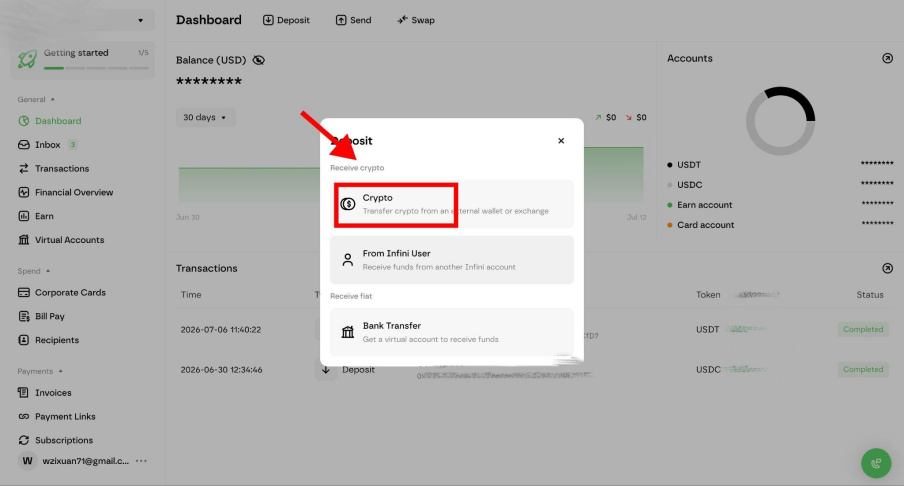Click the Swap icon in header
904x486 pixels.
(402, 20)
